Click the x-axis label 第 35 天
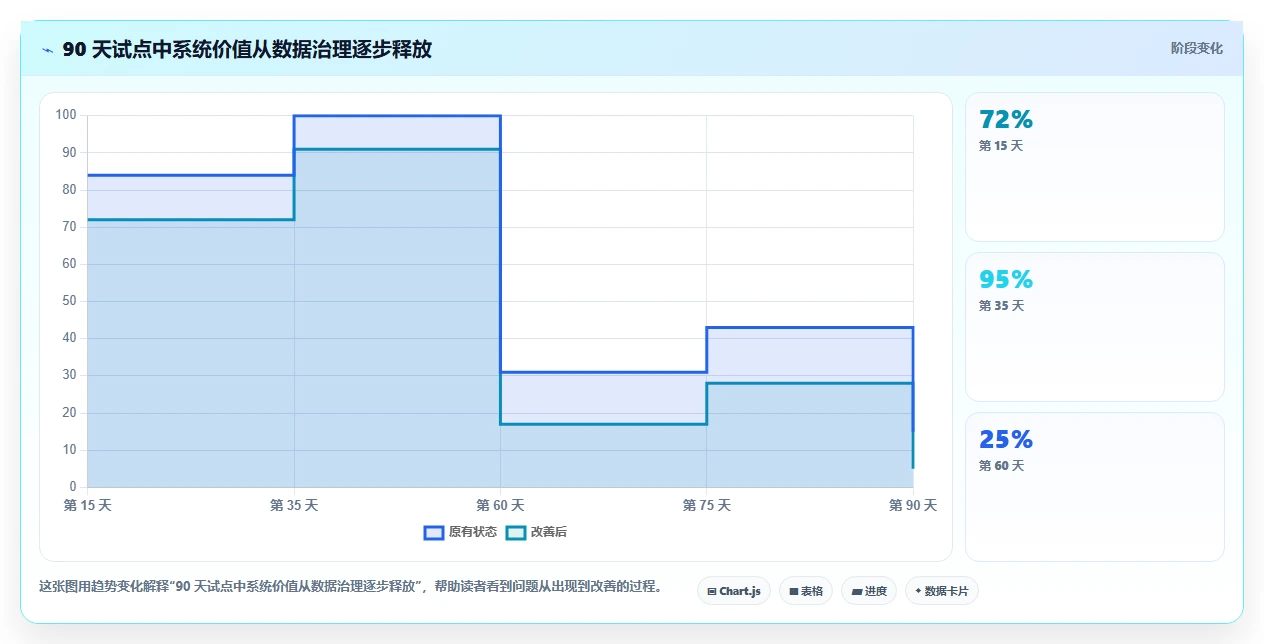1264x644 pixels. pyautogui.click(x=294, y=505)
